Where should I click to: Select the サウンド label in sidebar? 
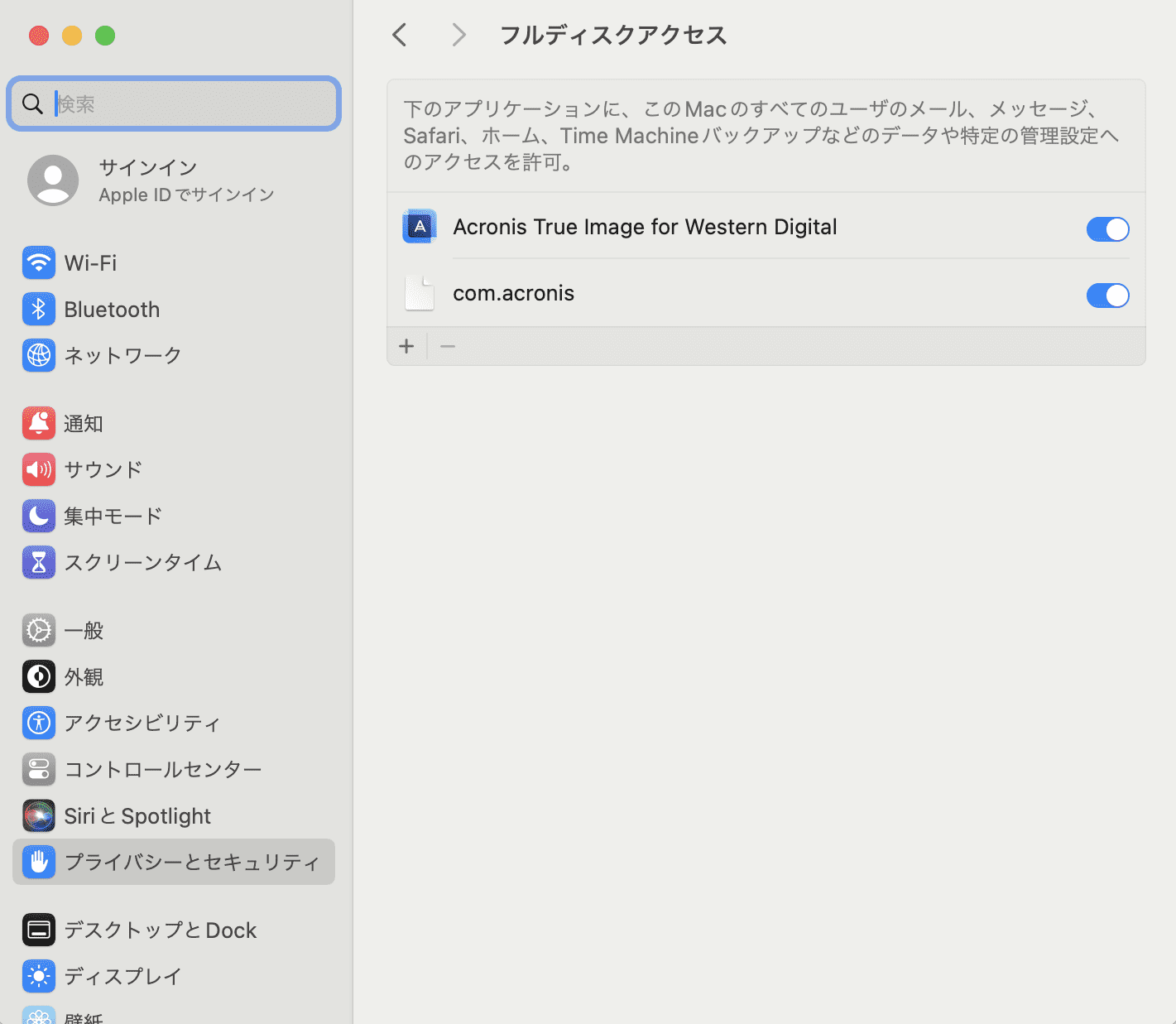click(x=103, y=469)
